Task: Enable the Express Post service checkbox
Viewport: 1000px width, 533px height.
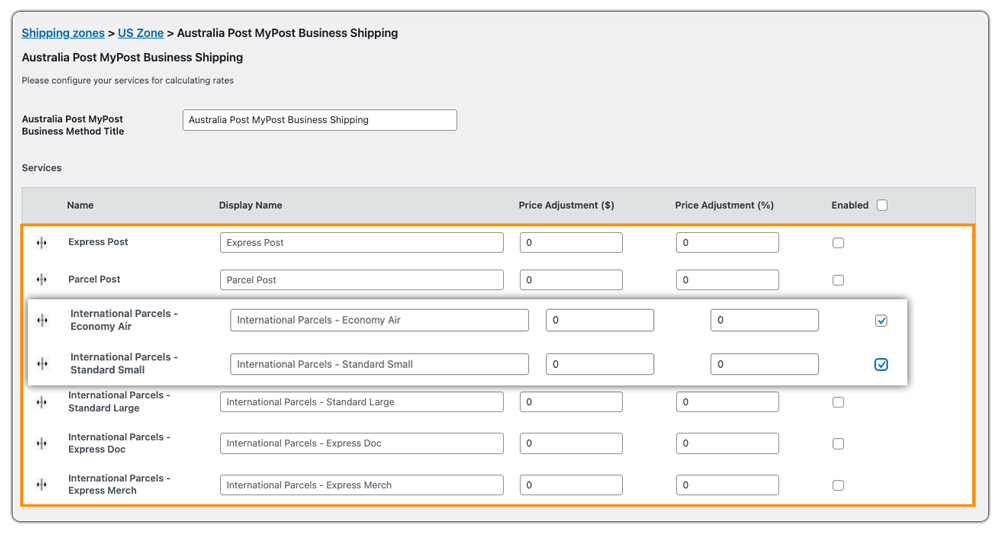Action: [x=838, y=243]
